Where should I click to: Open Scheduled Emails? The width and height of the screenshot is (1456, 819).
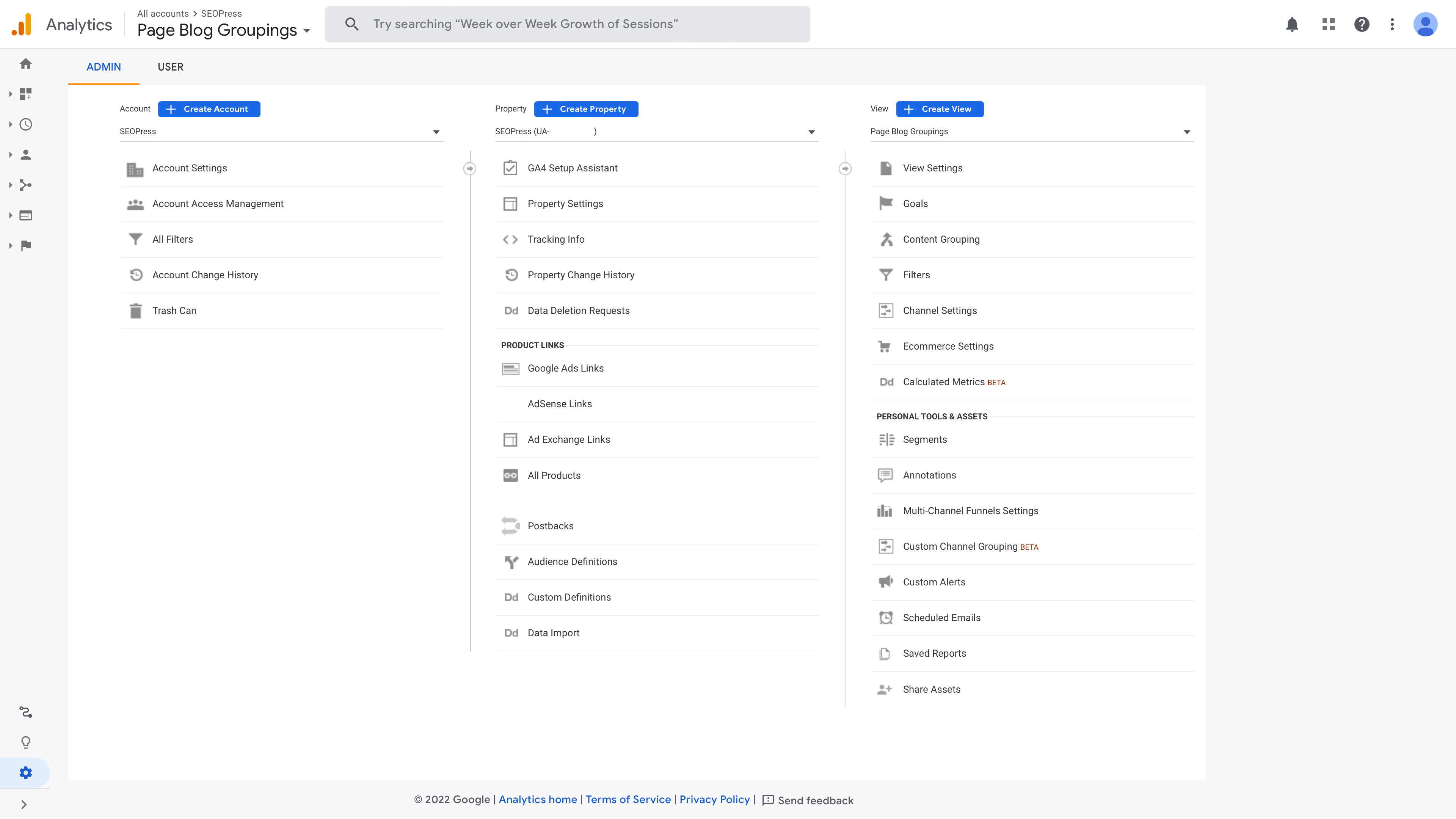(x=1032, y=618)
